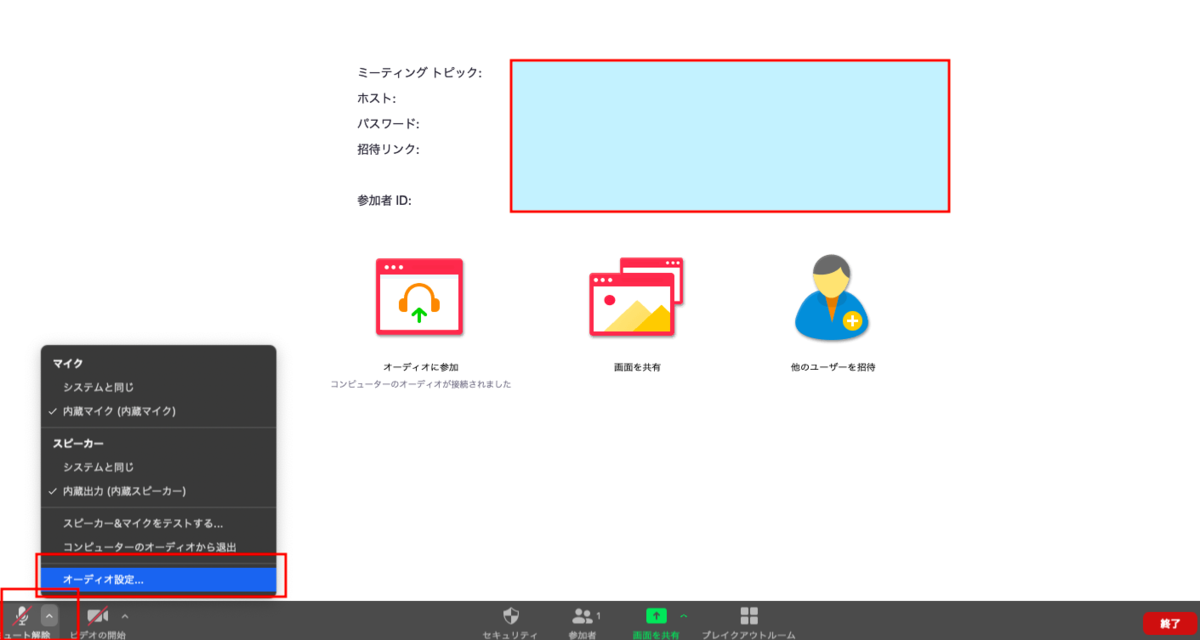The image size is (1200, 640).
Task: Click the 参加者 ID: label
Action: (384, 200)
